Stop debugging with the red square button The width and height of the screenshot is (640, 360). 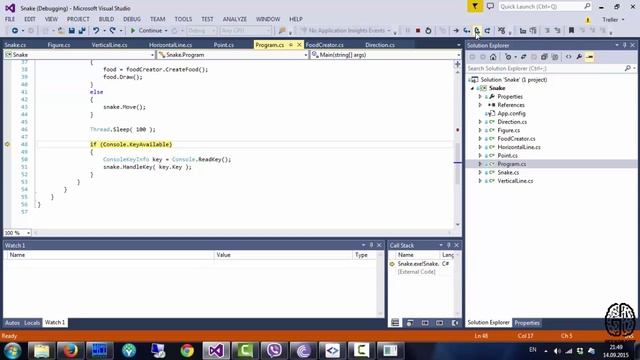(418, 31)
